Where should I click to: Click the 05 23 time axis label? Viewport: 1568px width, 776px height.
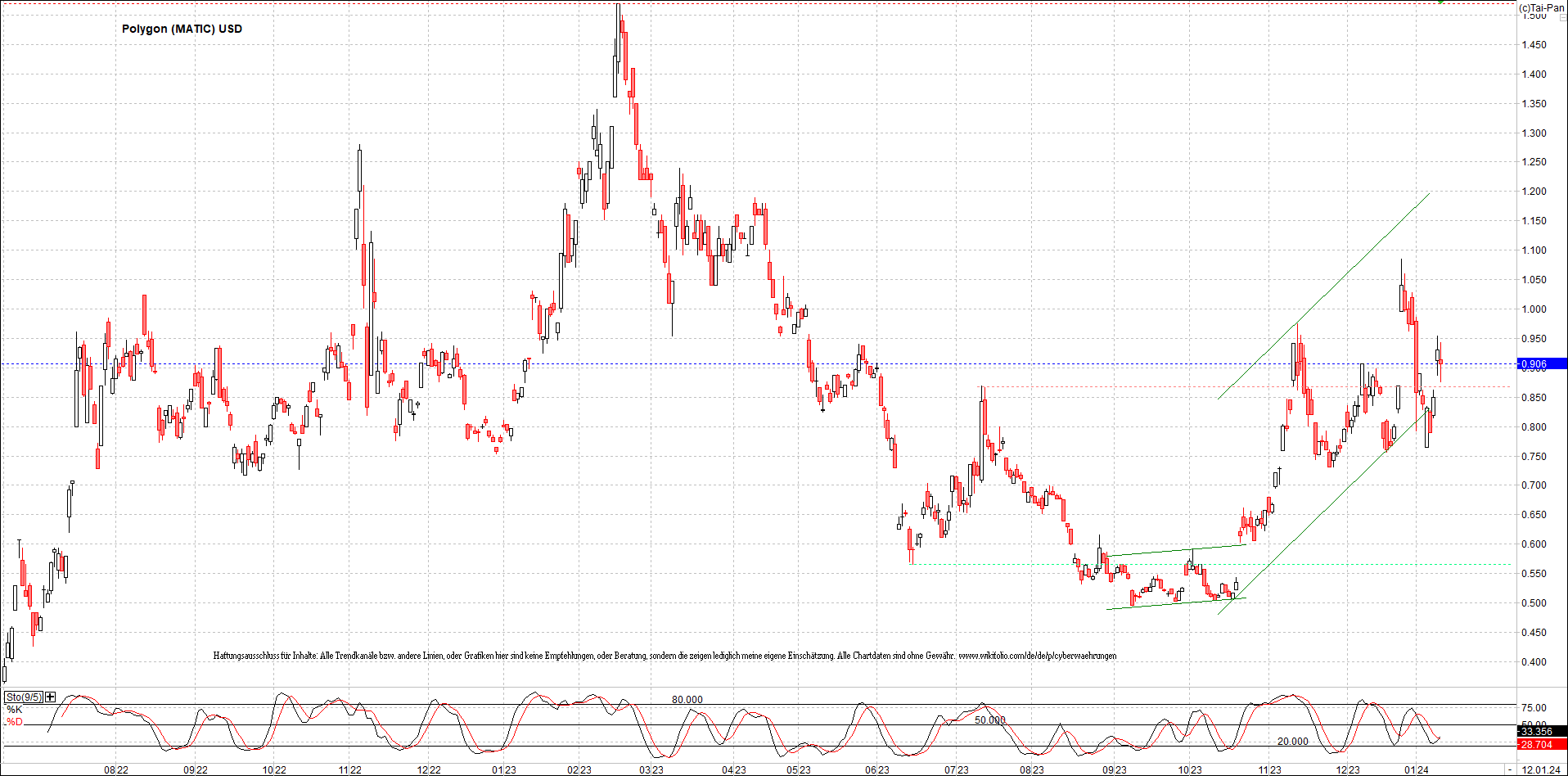tap(799, 769)
